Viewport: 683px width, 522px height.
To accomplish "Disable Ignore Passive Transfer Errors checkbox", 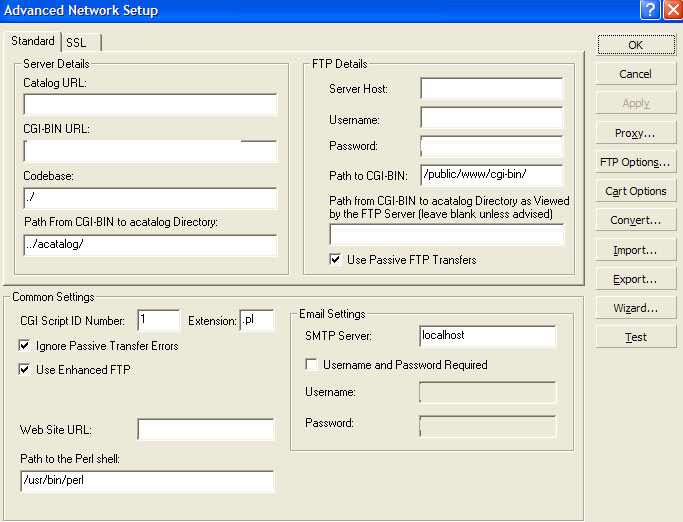I will tap(26, 346).
